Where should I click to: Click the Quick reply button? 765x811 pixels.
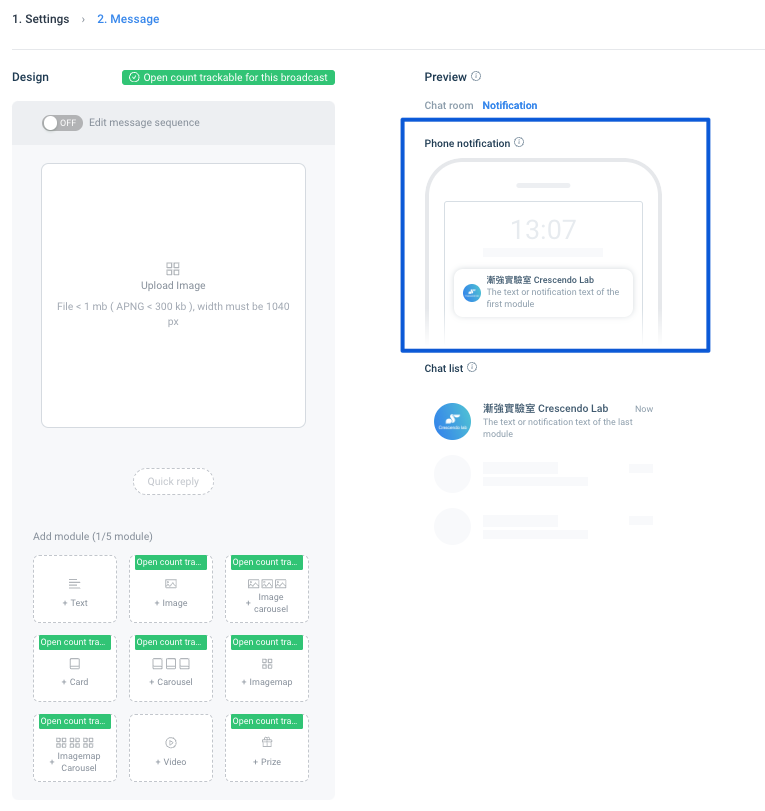173,482
